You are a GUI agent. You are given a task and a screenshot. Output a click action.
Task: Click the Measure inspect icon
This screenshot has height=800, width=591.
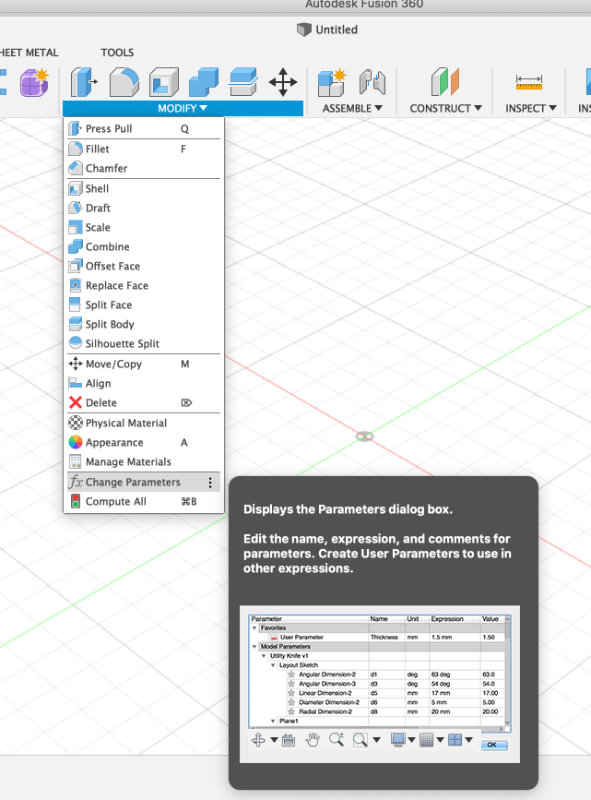pyautogui.click(x=529, y=82)
